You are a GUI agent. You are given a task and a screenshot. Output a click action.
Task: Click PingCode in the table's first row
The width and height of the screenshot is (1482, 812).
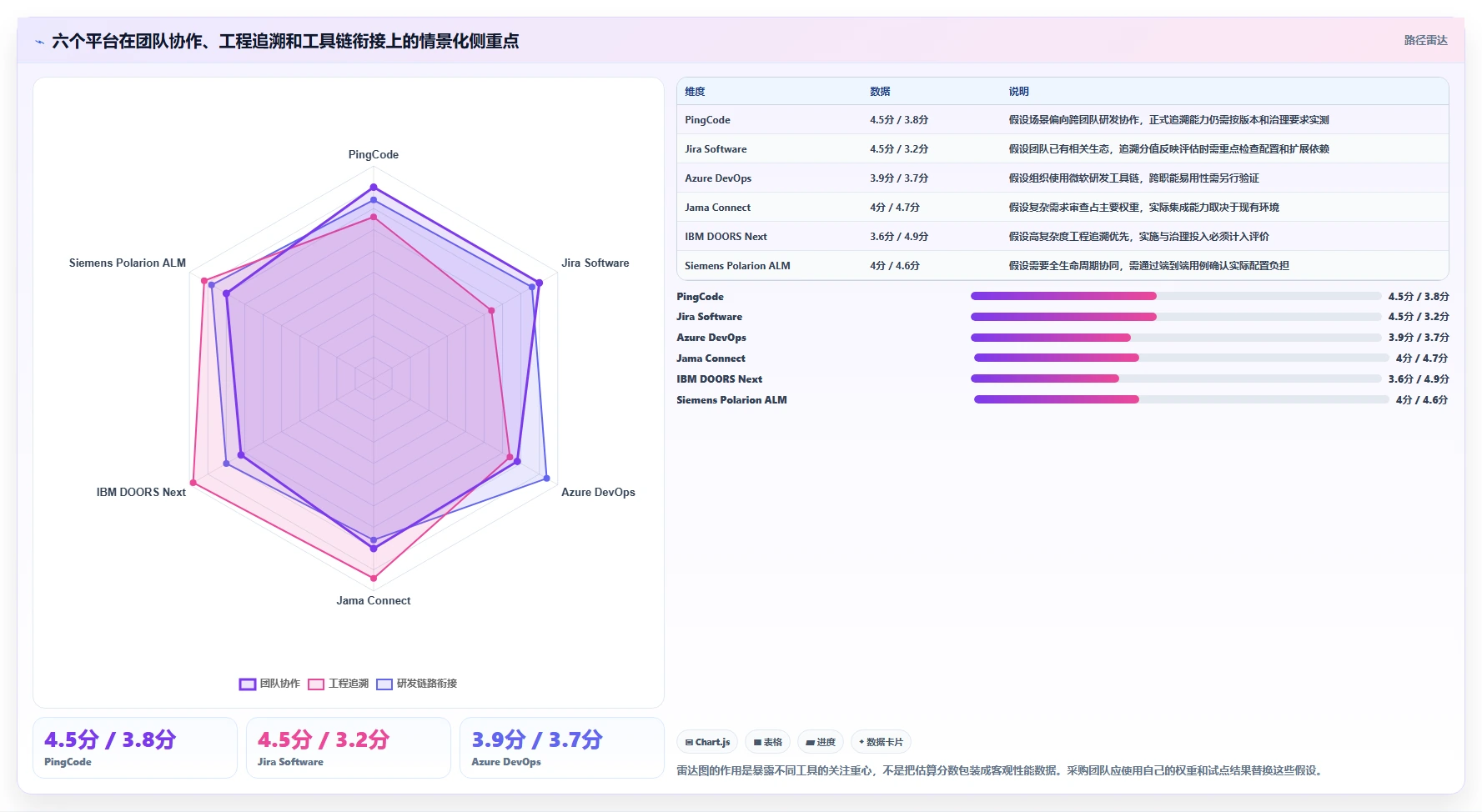click(x=707, y=120)
